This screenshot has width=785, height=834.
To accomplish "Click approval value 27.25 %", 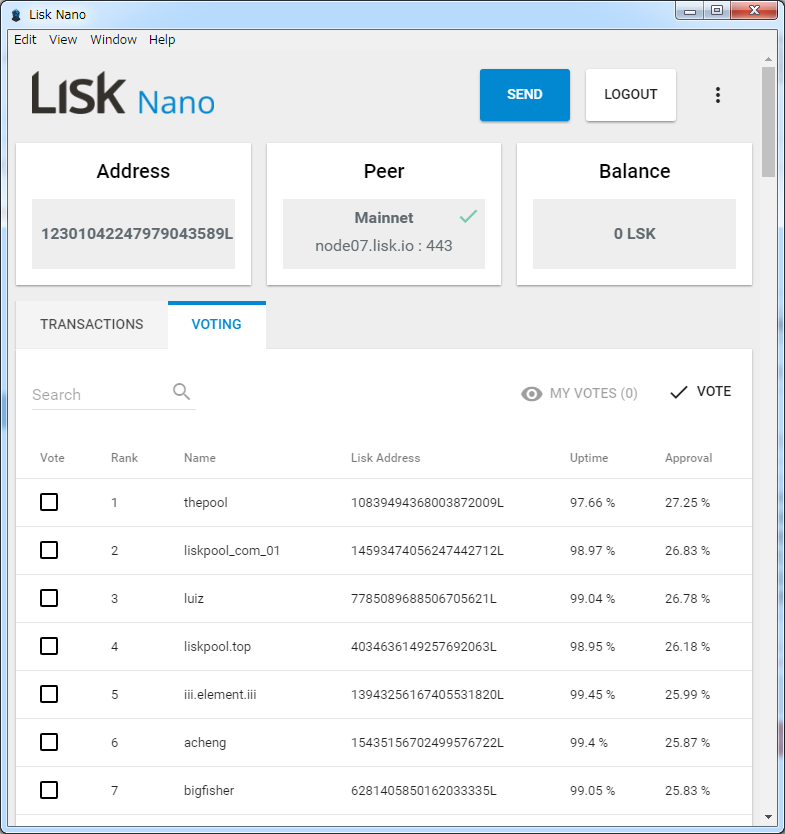I will [687, 503].
